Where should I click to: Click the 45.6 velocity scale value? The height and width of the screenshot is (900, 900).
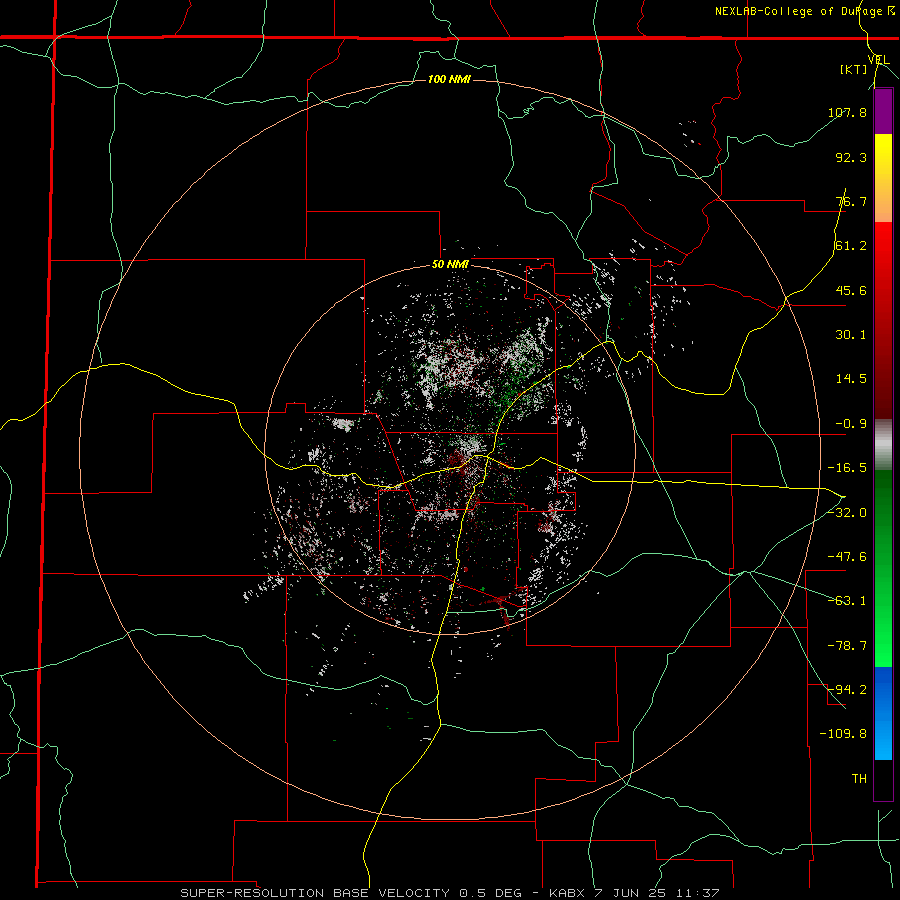pos(851,290)
